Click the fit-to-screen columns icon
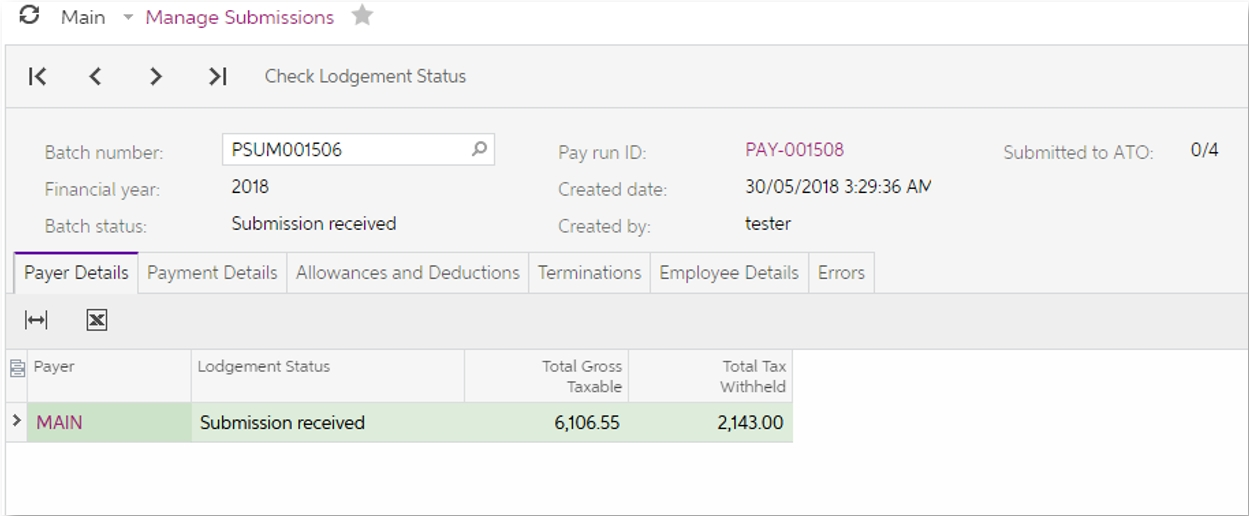This screenshot has height=516, width=1249. 36,320
